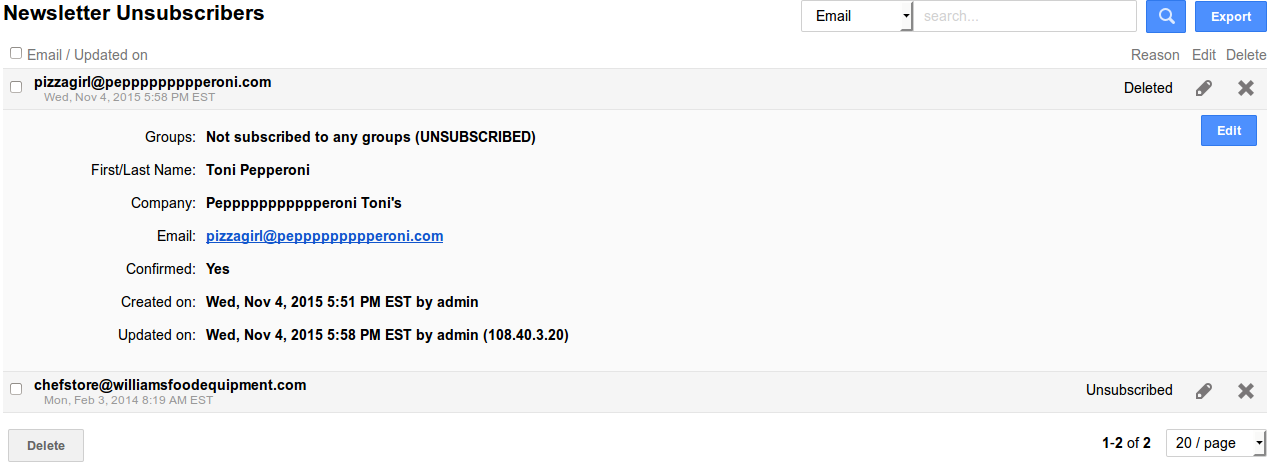Open the 20 / page dropdown
The width and height of the screenshot is (1271, 469).
(1215, 443)
